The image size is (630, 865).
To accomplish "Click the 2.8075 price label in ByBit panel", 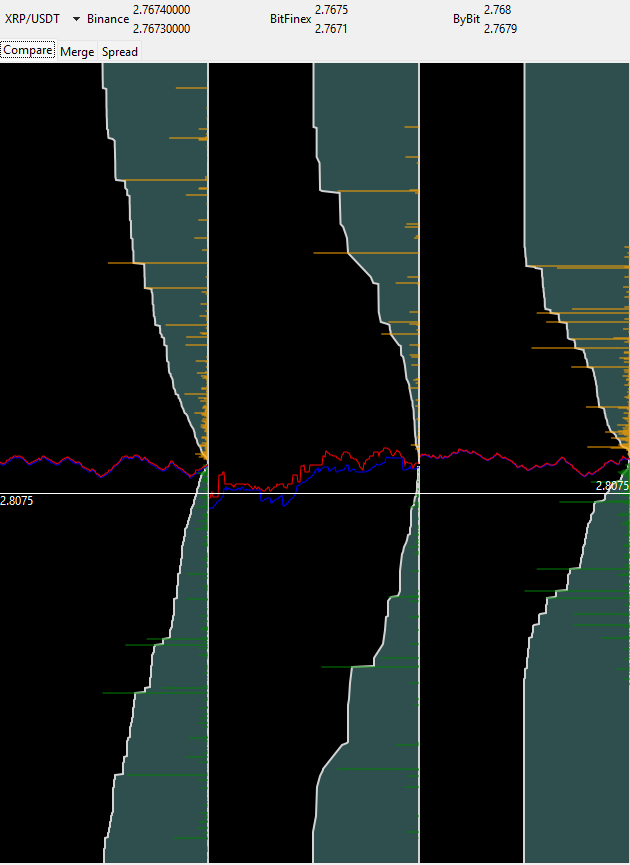I will pos(612,486).
